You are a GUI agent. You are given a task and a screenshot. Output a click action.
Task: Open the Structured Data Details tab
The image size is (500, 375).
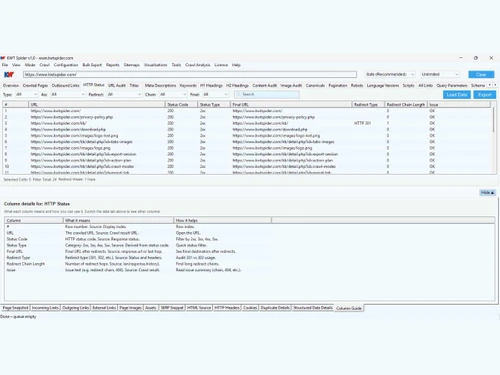point(313,308)
